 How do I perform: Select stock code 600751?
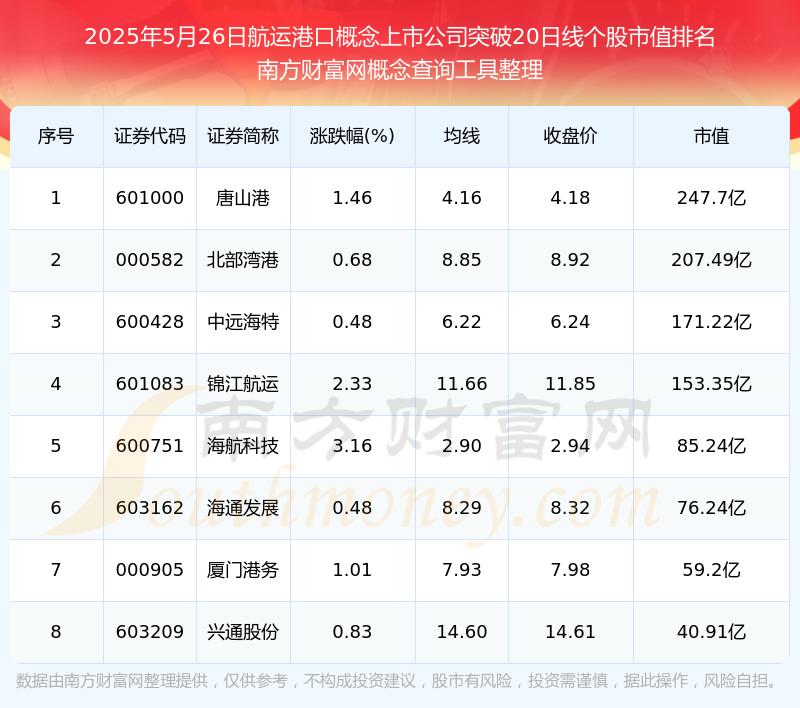[x=149, y=446]
